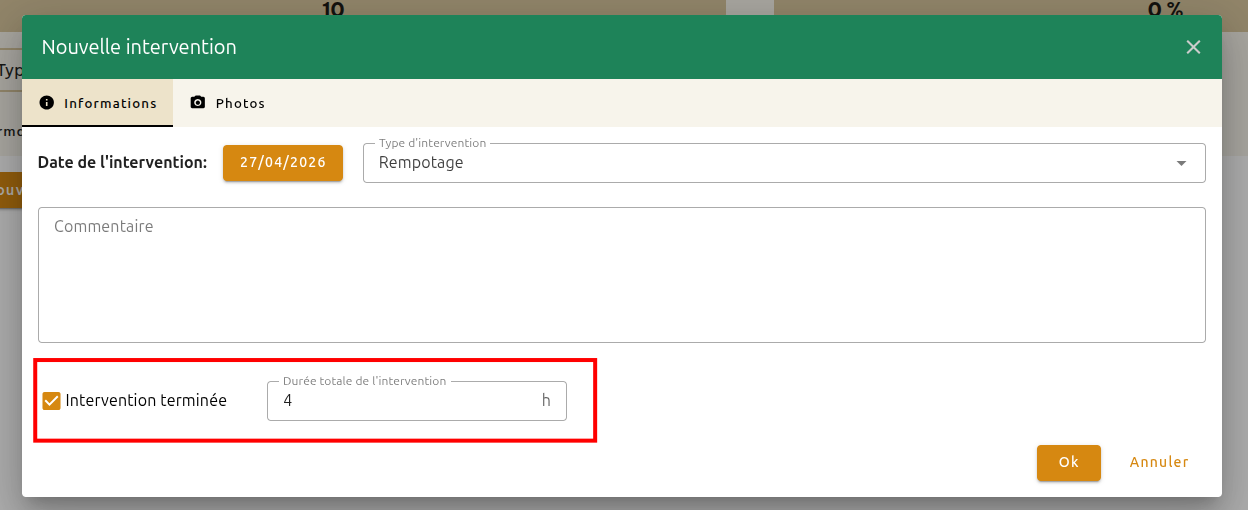Switch to the Informations tab

(x=98, y=103)
